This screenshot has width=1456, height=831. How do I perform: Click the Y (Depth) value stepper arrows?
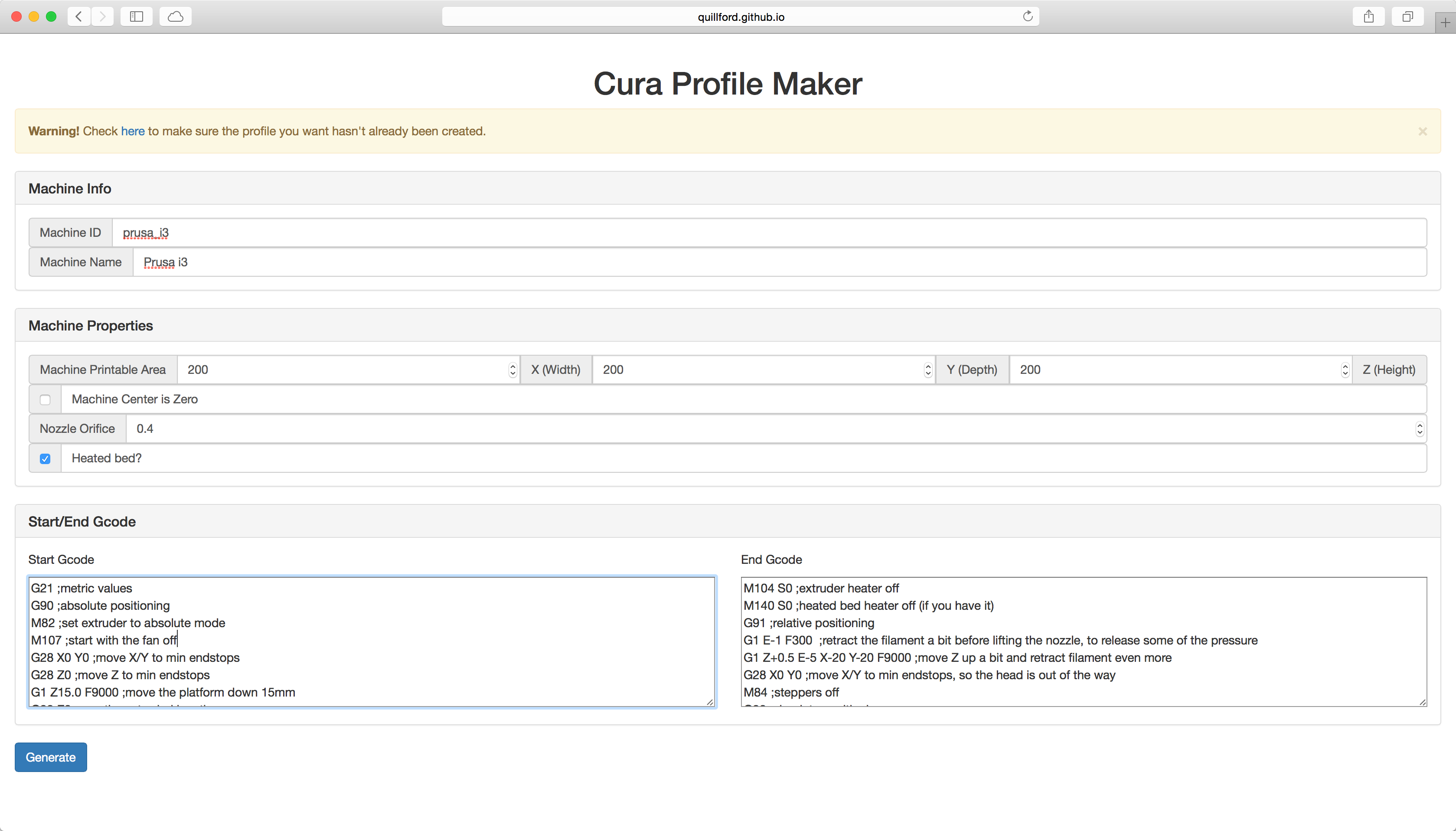tap(928, 370)
